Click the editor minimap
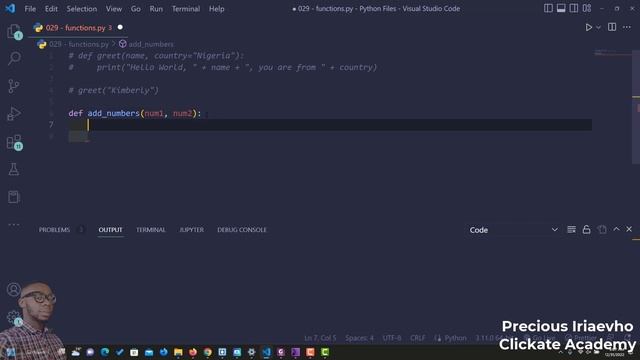Screen dimensions: 640x360 (x=613, y=53)
